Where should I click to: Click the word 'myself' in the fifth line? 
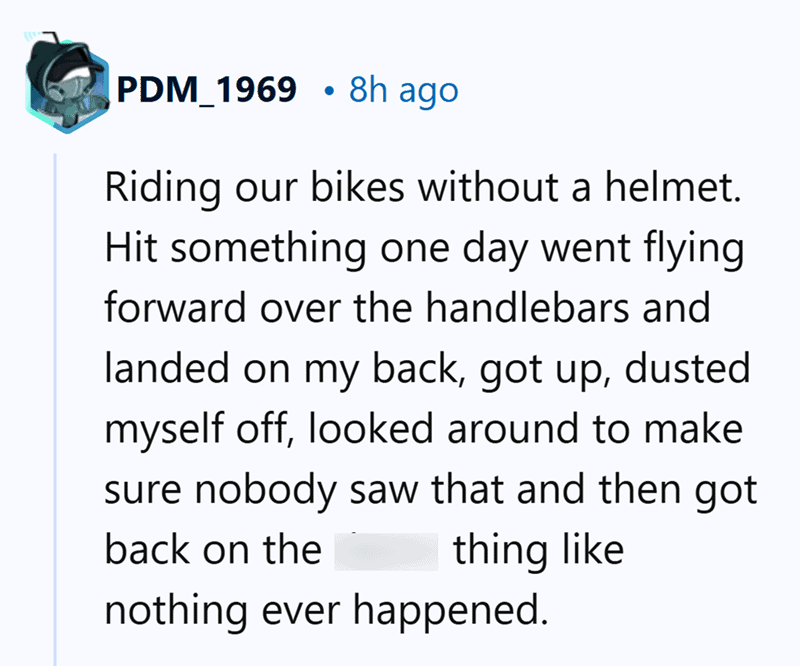point(164,430)
